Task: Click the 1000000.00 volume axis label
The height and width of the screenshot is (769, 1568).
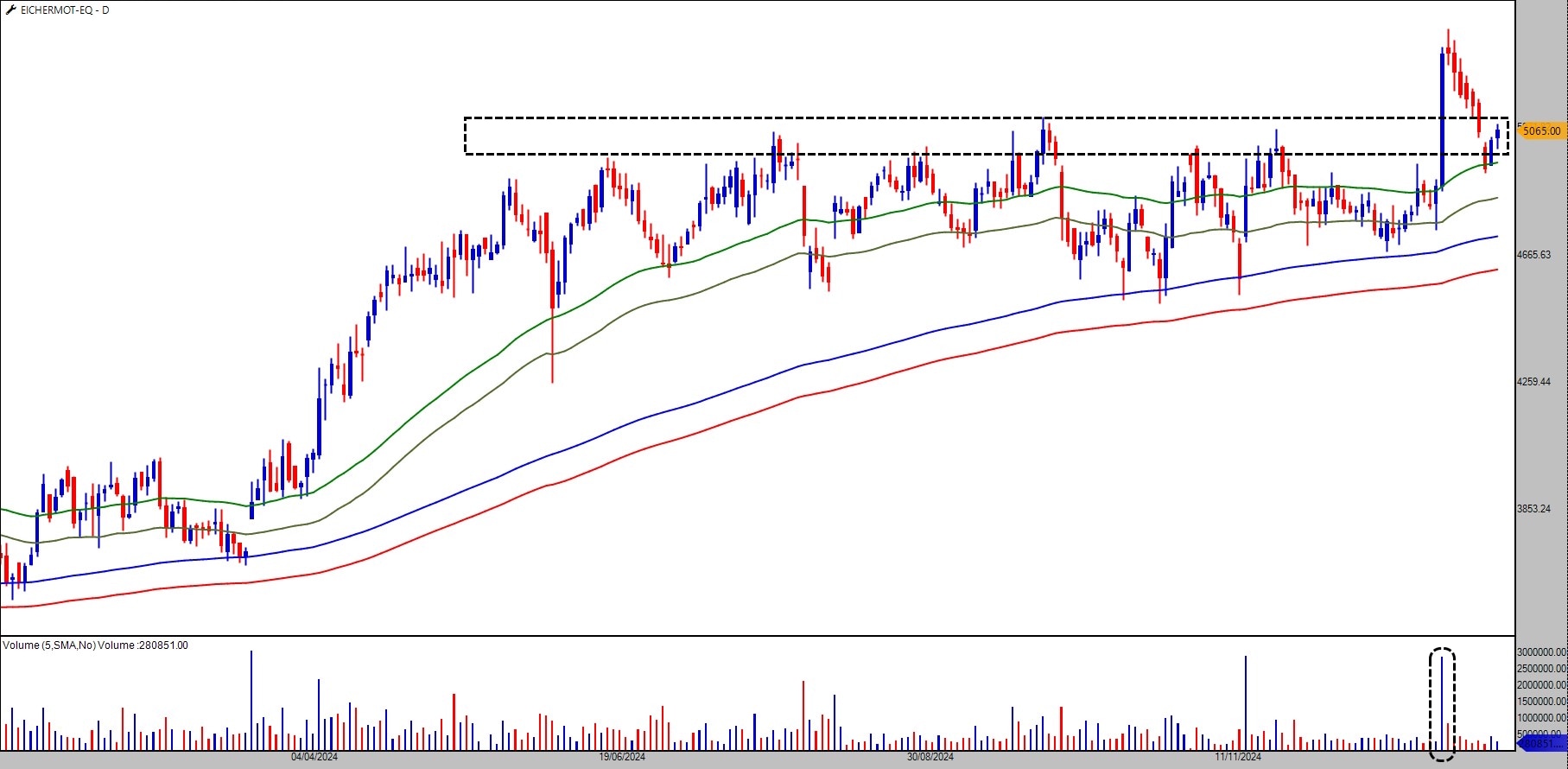Action: (1542, 718)
